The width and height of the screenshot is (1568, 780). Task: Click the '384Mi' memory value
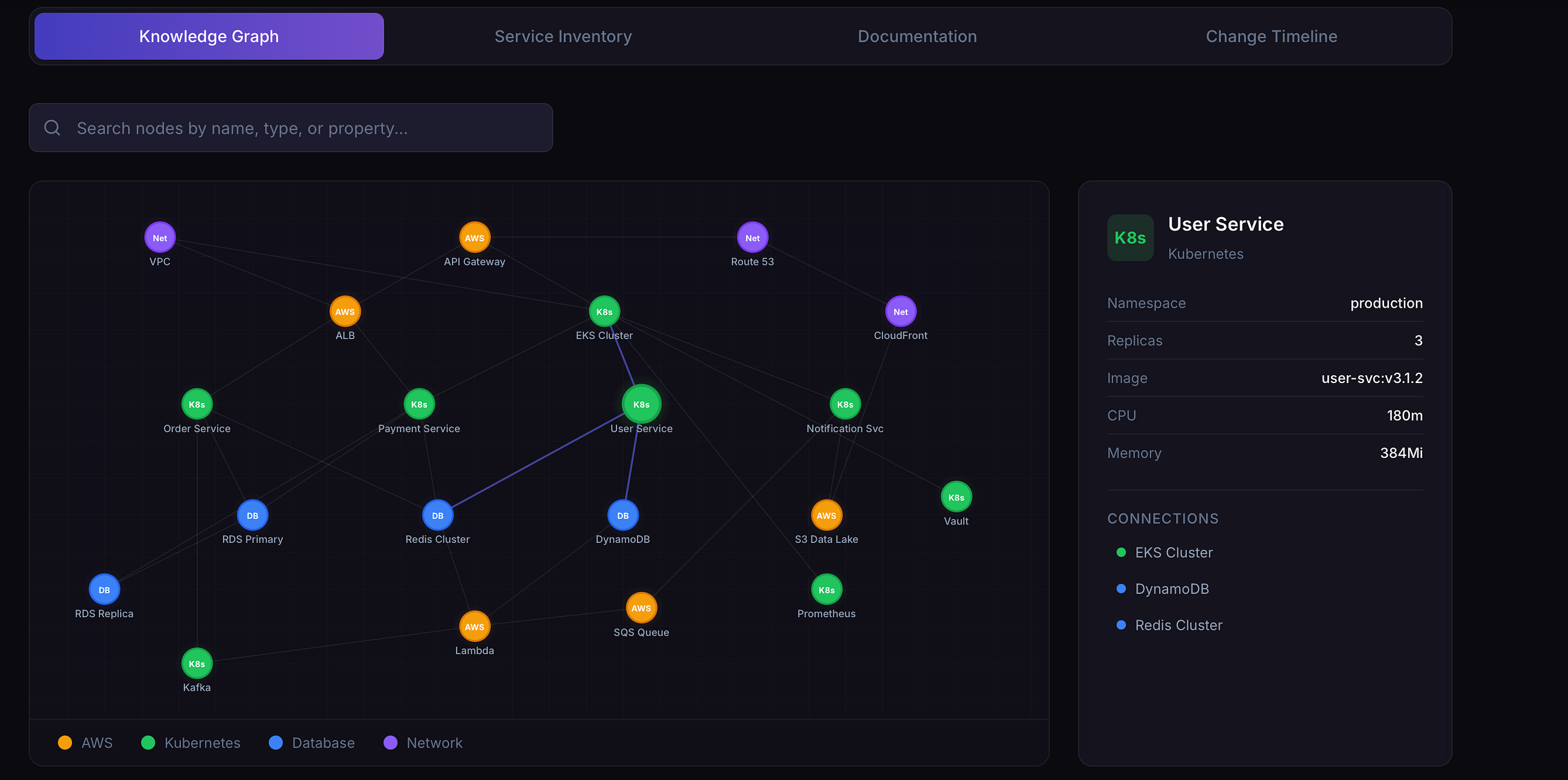(x=1400, y=453)
